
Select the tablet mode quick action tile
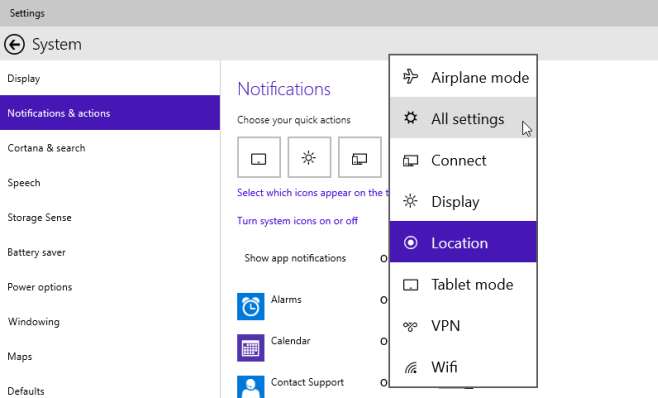[258, 157]
